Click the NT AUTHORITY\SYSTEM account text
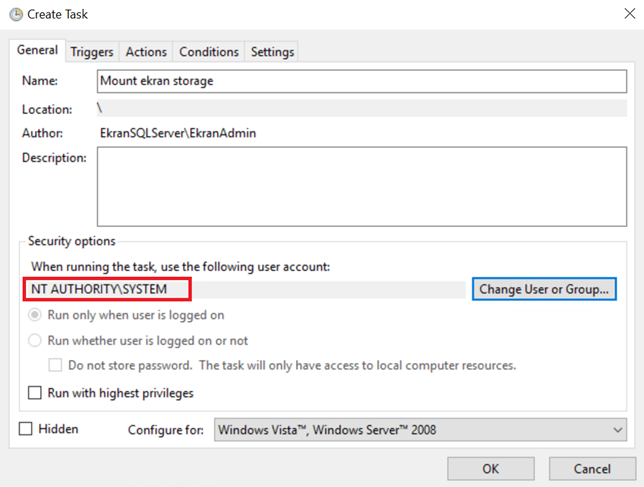 coord(99,289)
